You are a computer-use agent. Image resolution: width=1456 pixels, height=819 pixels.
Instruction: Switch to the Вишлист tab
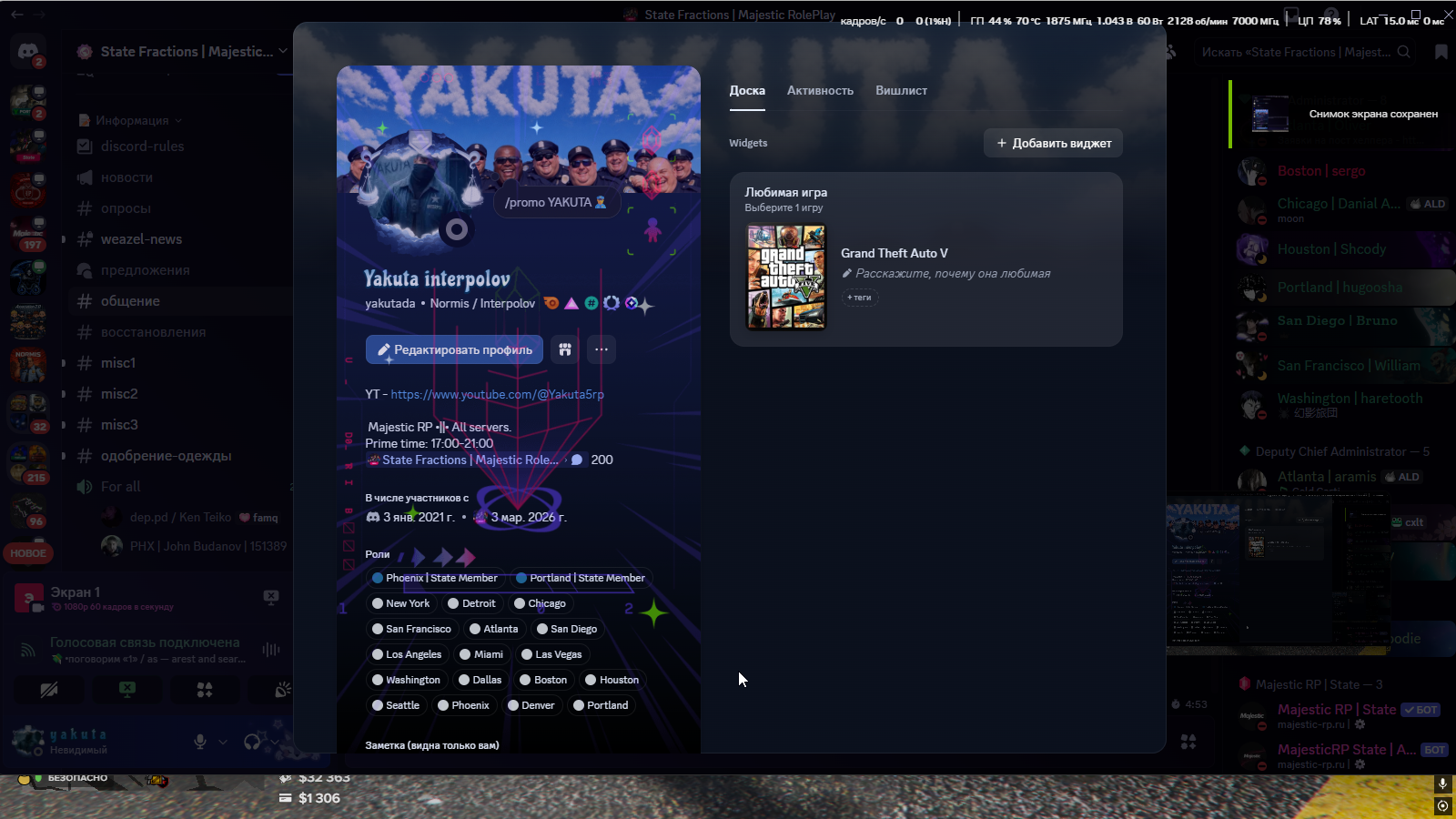click(x=901, y=90)
